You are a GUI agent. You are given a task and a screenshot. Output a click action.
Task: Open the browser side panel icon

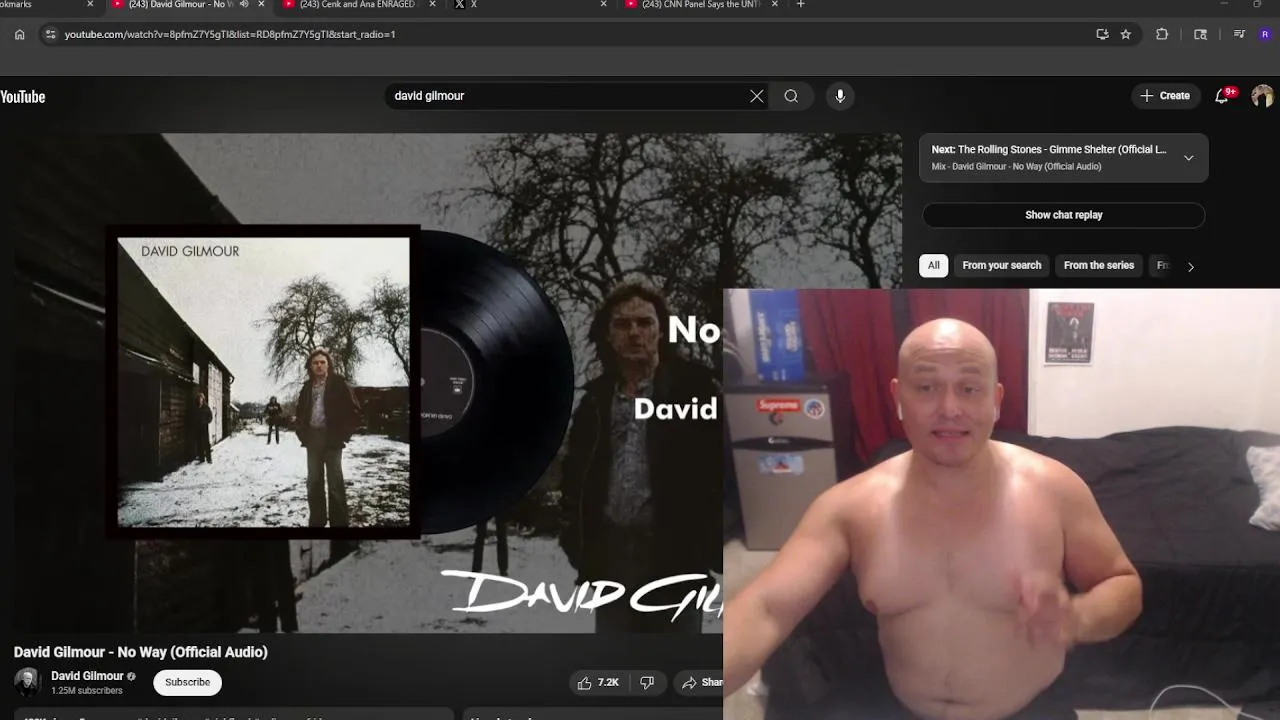[1201, 34]
